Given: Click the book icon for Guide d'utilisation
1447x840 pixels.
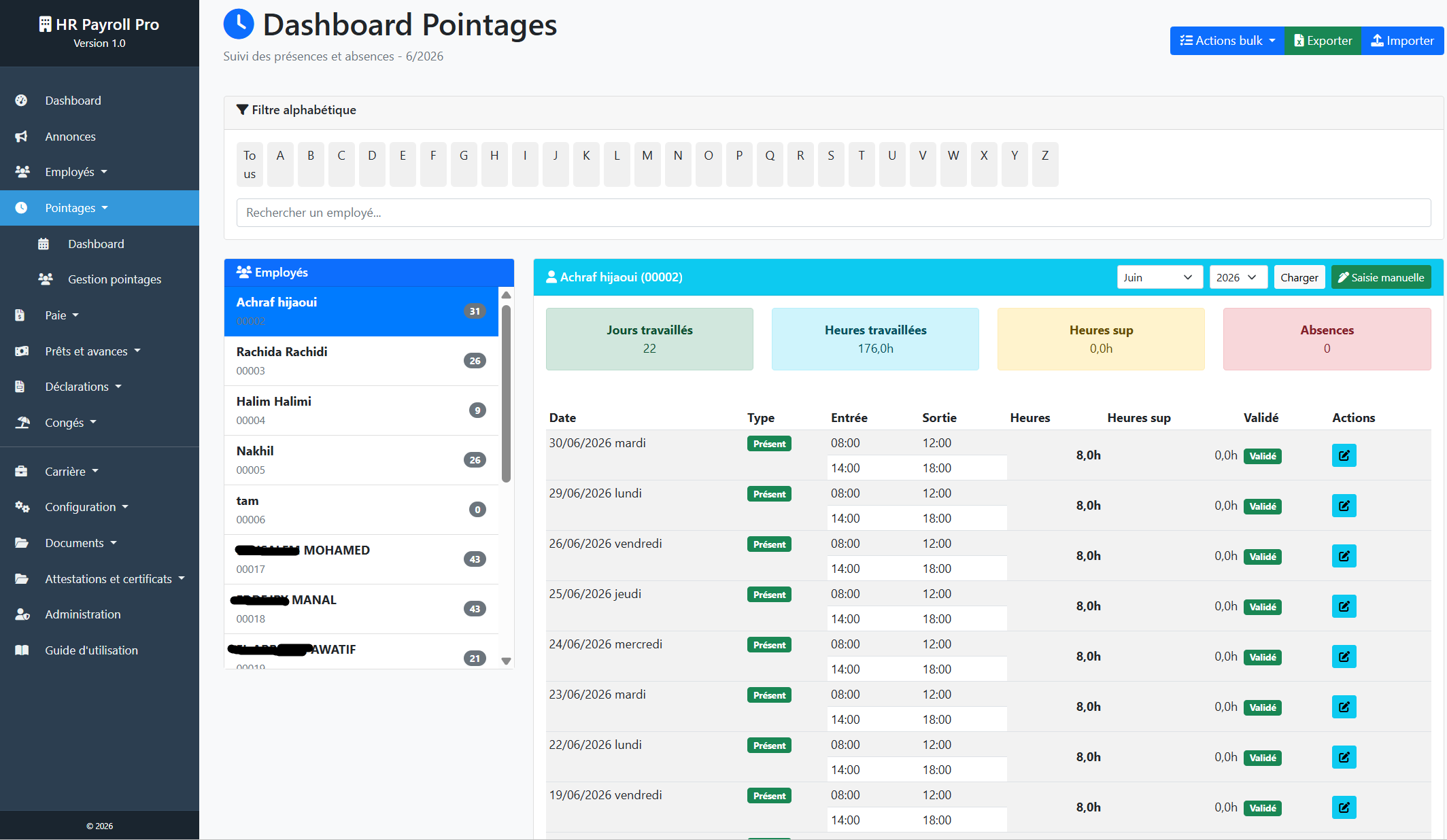Looking at the screenshot, I should click(x=22, y=650).
